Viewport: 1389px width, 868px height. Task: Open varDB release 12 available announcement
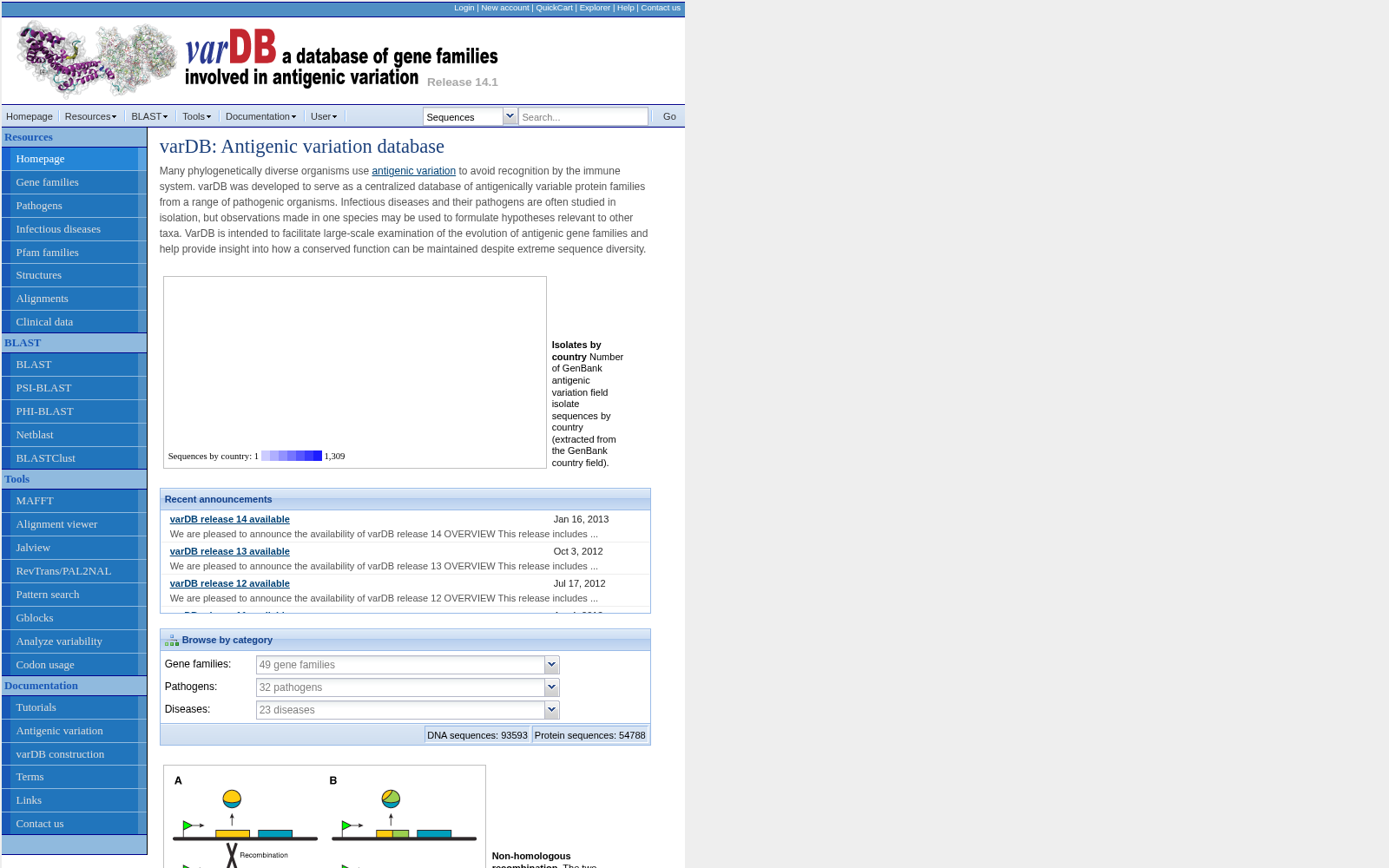230,583
